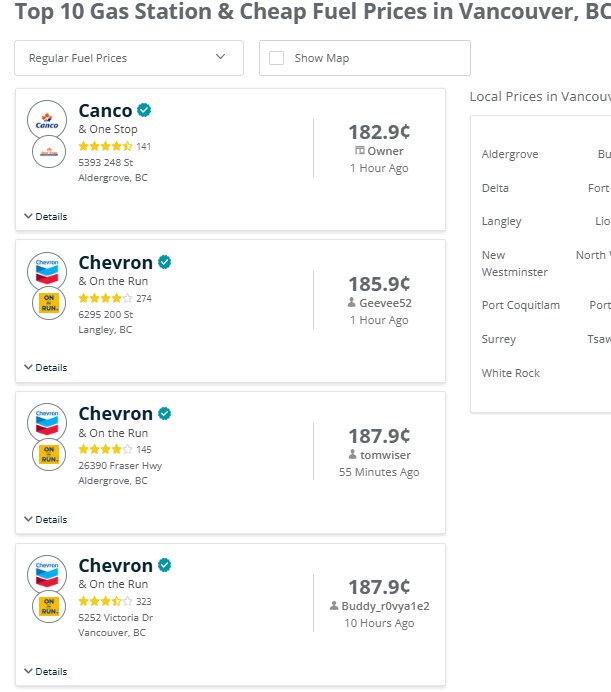Click the One Stop logo under Canco
The height and width of the screenshot is (692, 611).
(x=48, y=153)
